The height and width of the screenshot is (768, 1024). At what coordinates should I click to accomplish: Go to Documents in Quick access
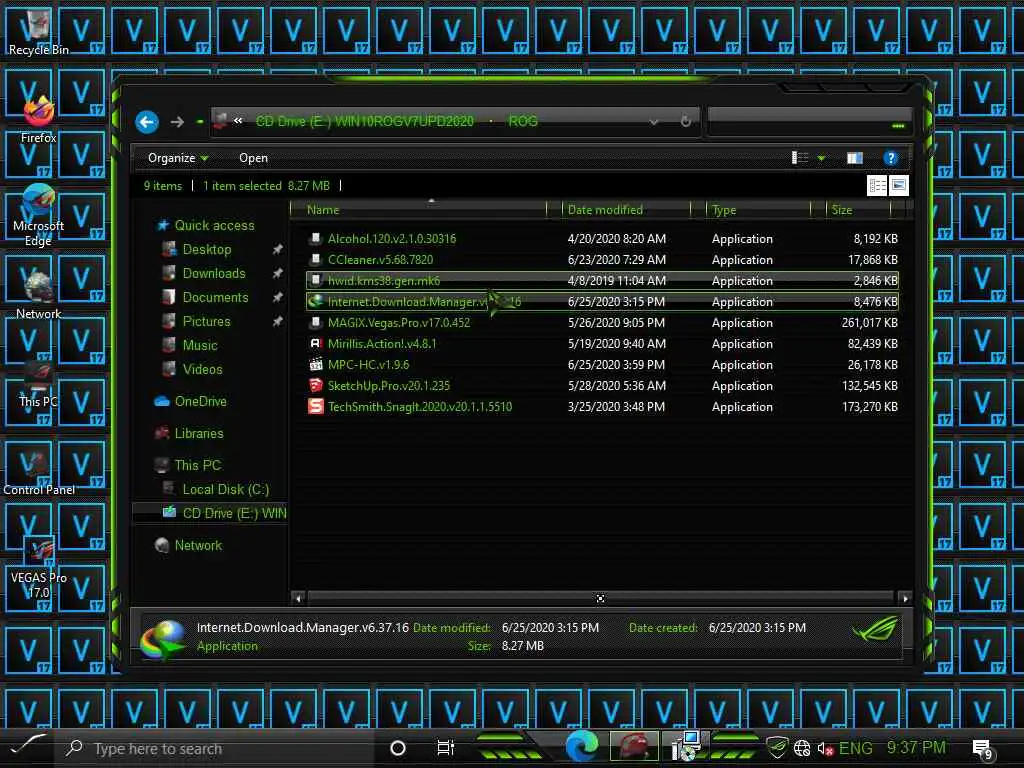click(x=215, y=298)
